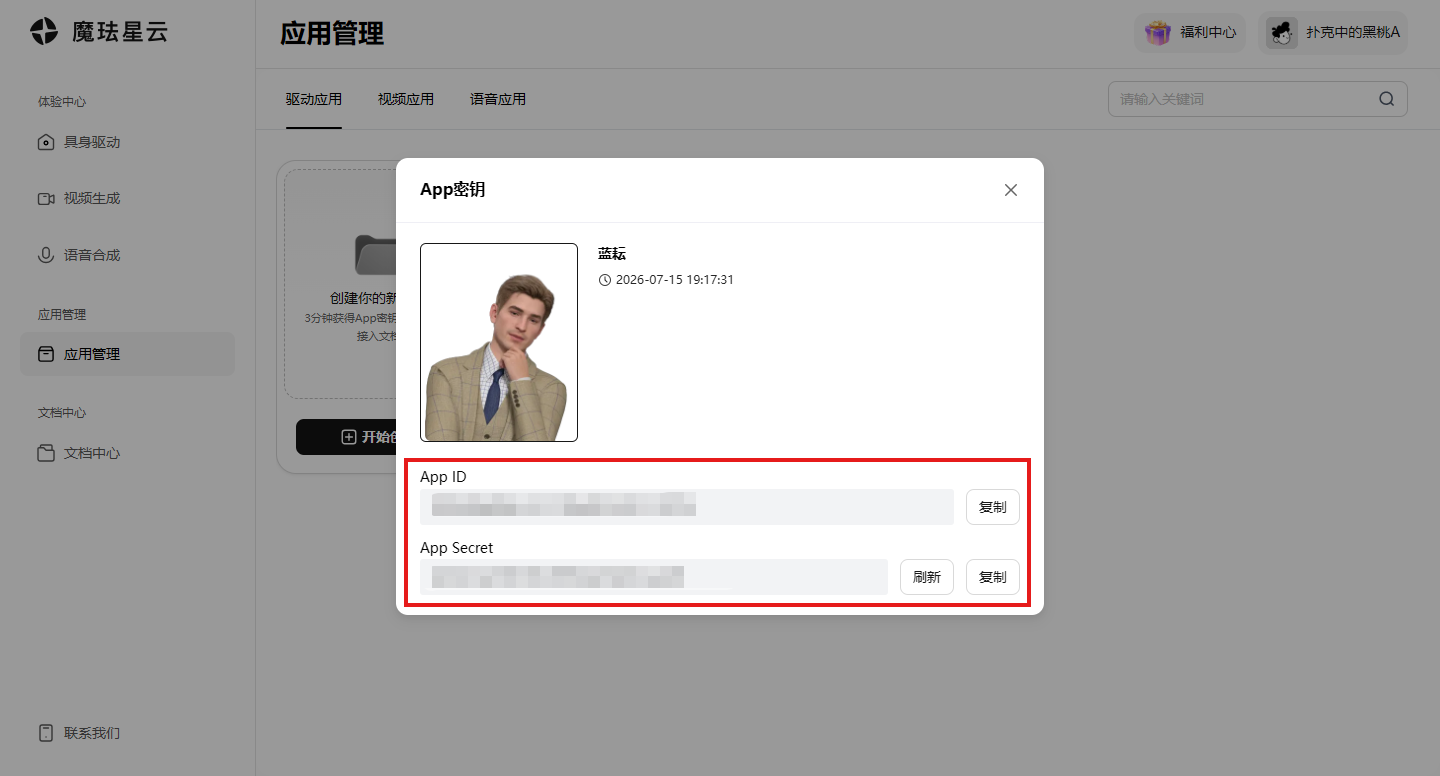Screen dimensions: 1440x776
Task: Click the 应用管理 page heading
Action: (332, 33)
